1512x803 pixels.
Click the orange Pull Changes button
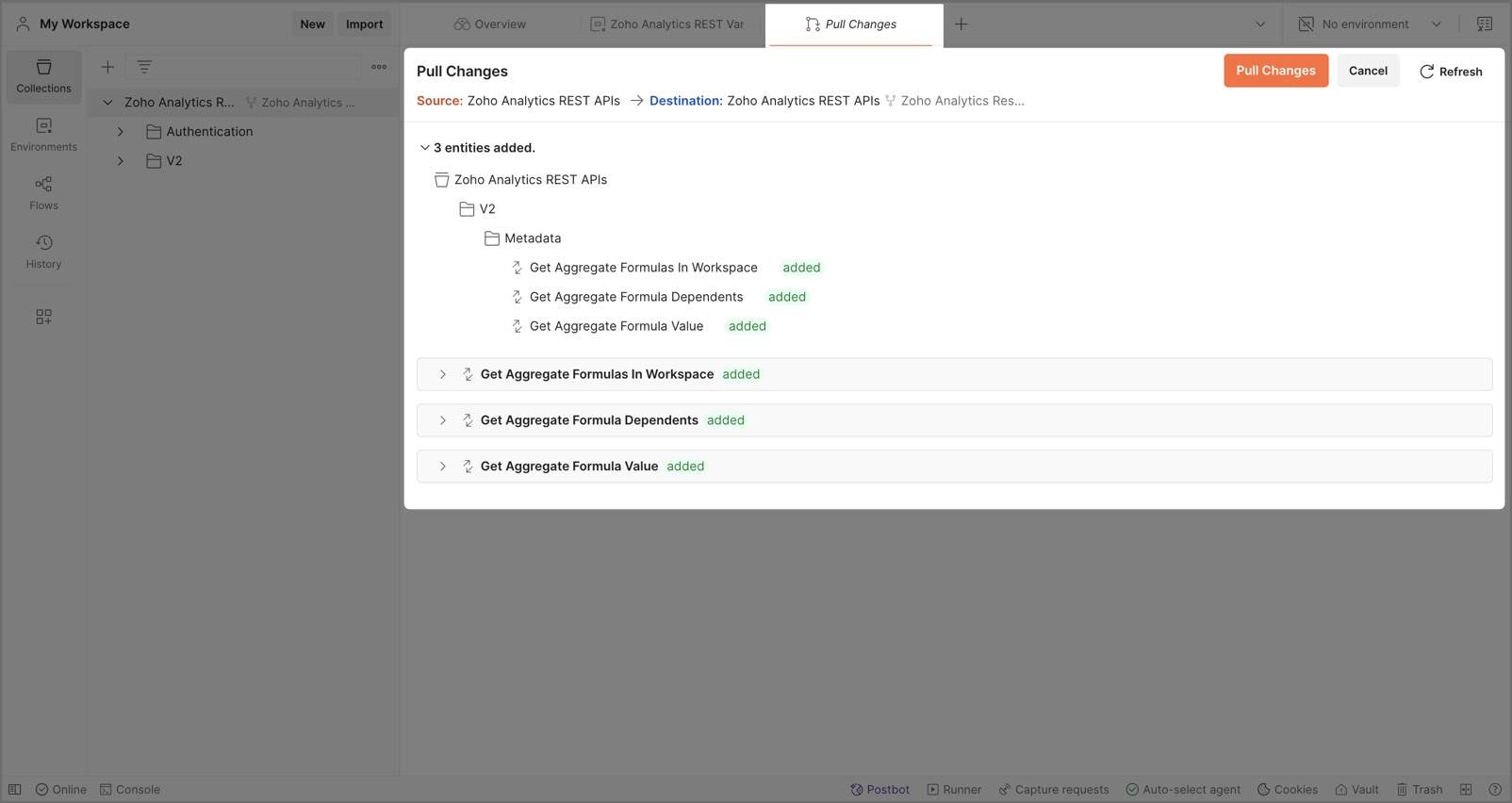pyautogui.click(x=1275, y=71)
